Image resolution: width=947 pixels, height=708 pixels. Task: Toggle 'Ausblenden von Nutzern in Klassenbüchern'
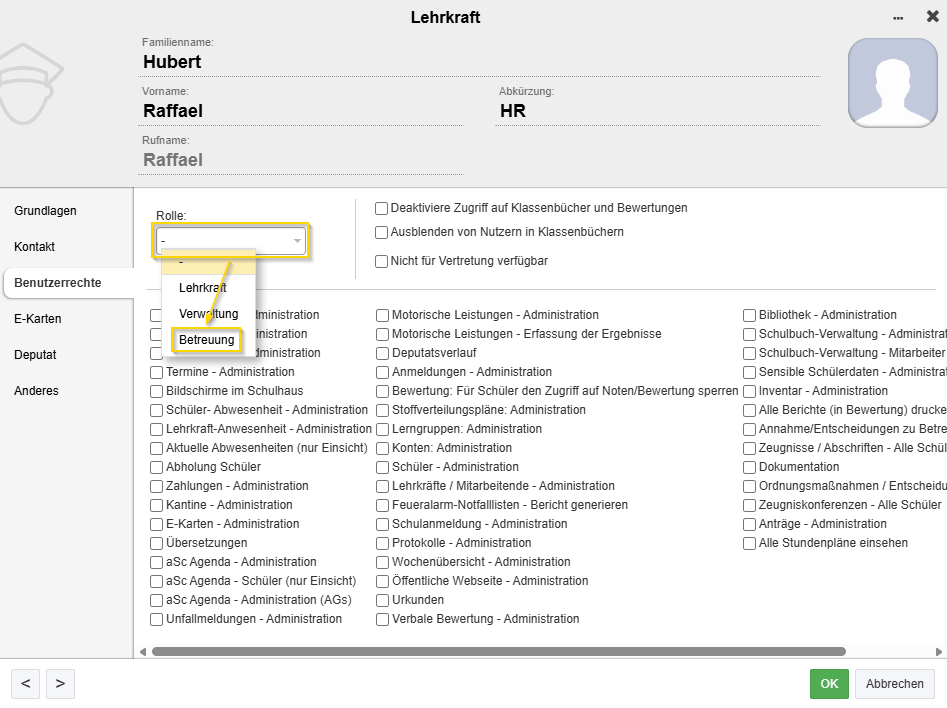(382, 233)
